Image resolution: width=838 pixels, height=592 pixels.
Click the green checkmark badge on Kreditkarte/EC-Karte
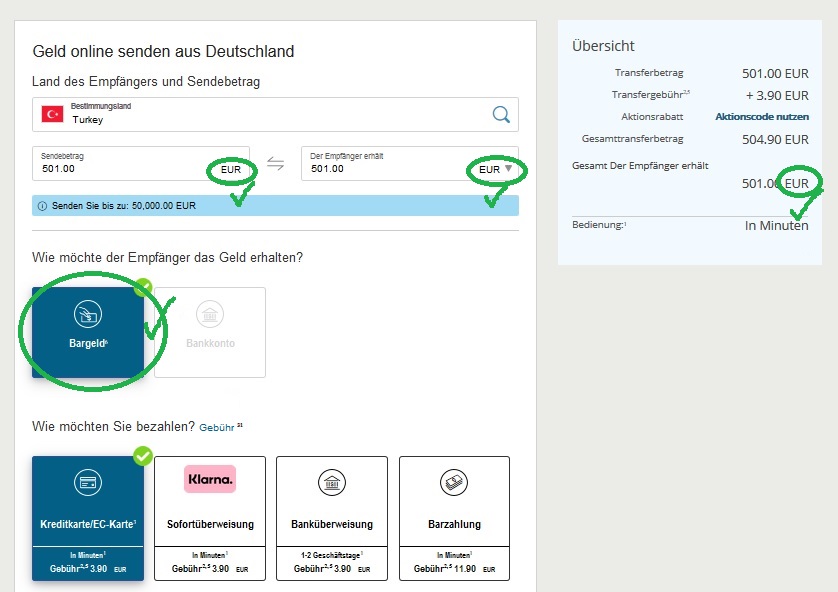143,456
